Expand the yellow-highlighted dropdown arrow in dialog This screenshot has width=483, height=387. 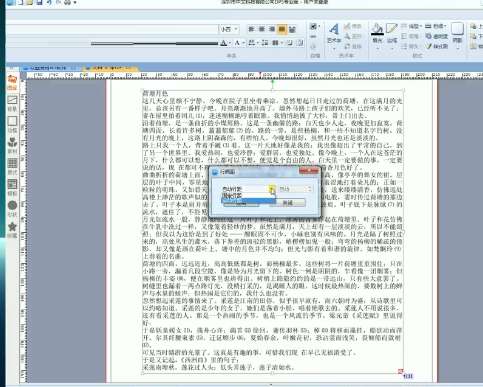coord(272,189)
